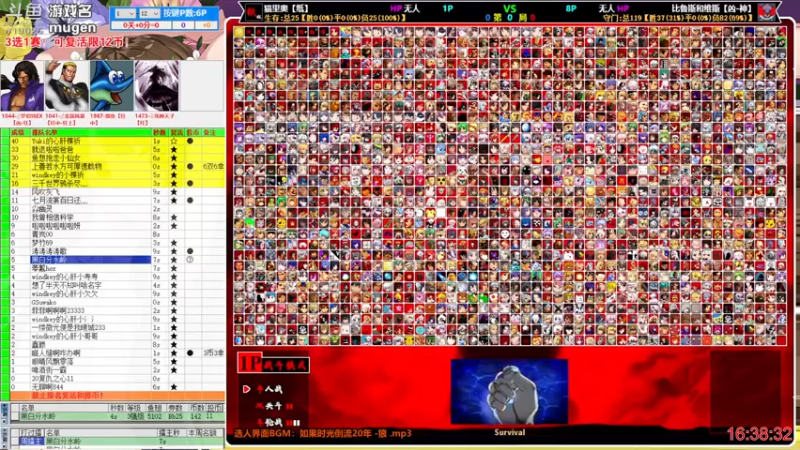800x450 pixels.
Task: Click the black dot in the score-40 row
Action: [x=190, y=141]
